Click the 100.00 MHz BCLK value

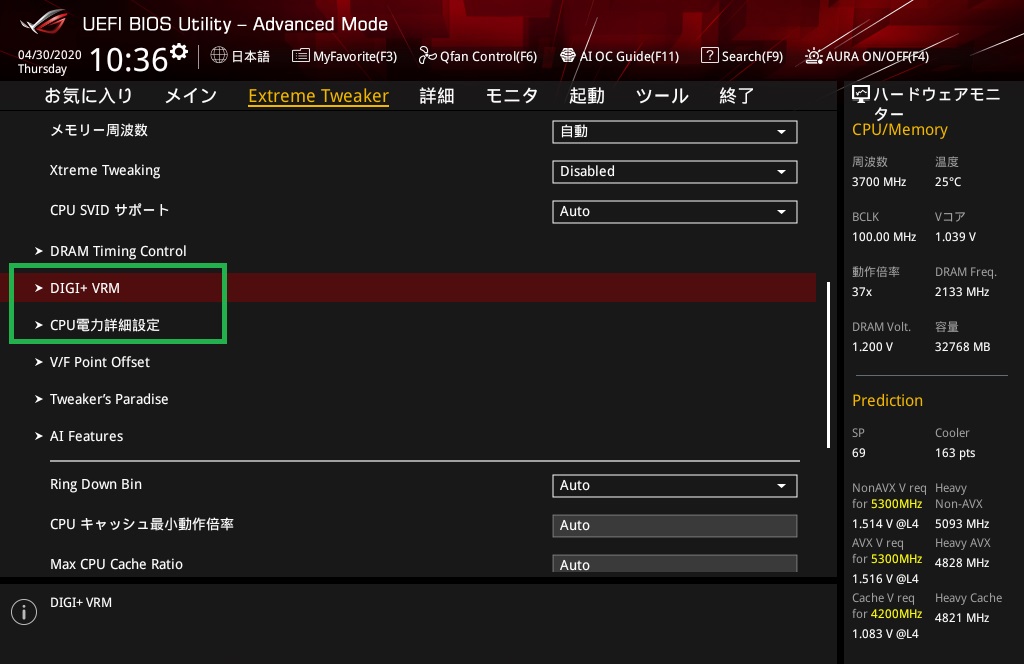pyautogui.click(x=884, y=237)
